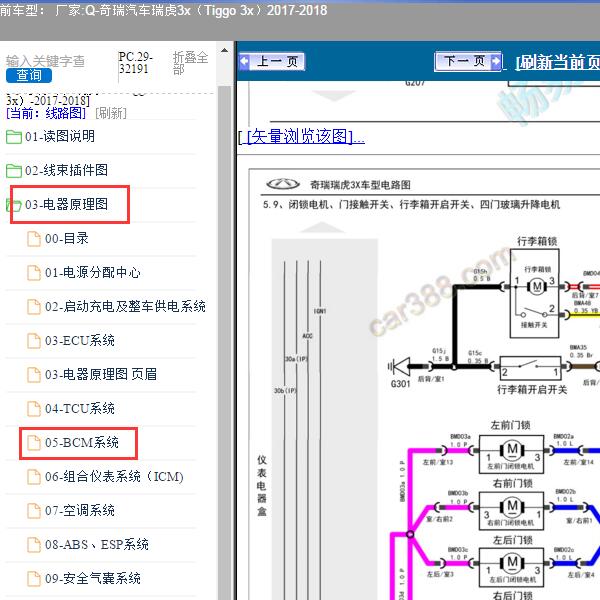Click the 左前门锁 label in diagram
The image size is (600, 600).
pyautogui.click(x=510, y=425)
